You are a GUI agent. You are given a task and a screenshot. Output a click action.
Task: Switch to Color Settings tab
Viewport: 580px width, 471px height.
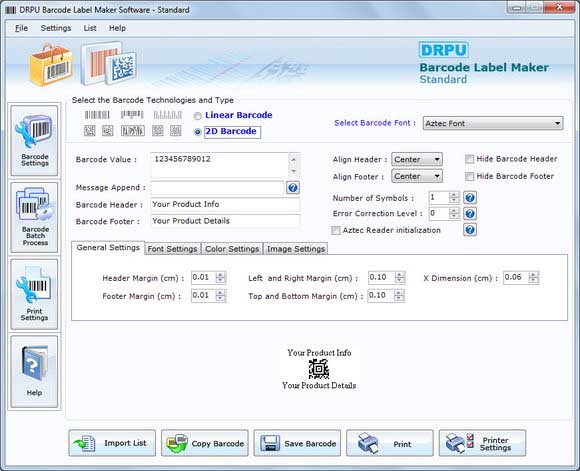point(232,249)
